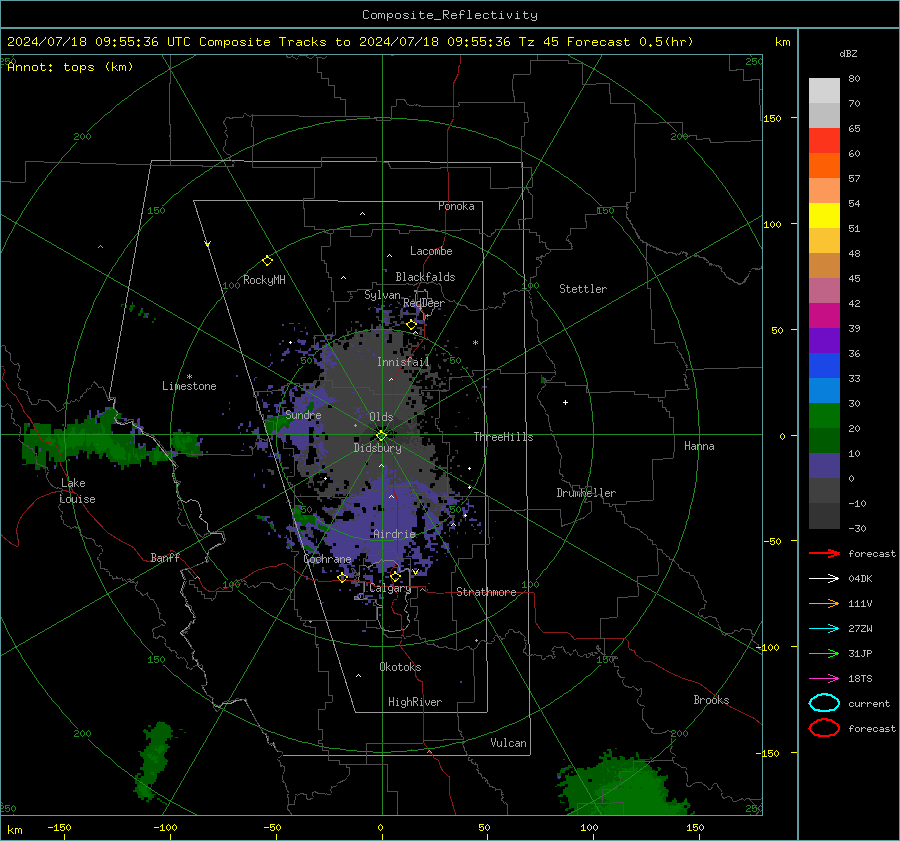This screenshot has width=900, height=841.
Task: Click the Okotoks city label
Action: (400, 667)
